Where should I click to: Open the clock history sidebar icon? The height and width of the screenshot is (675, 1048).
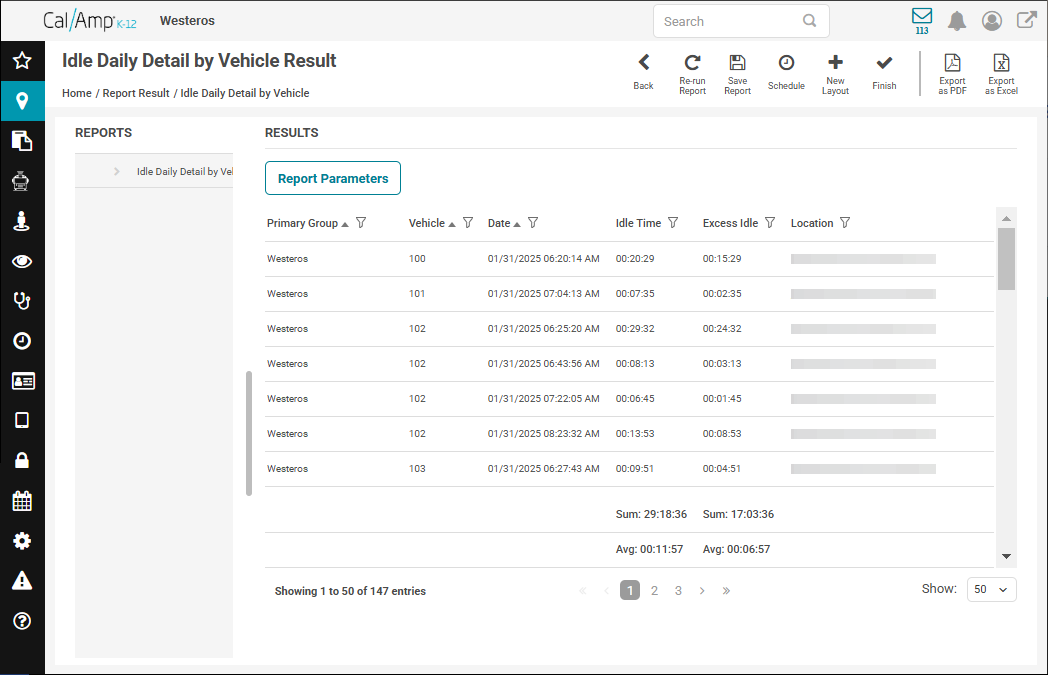[22, 341]
